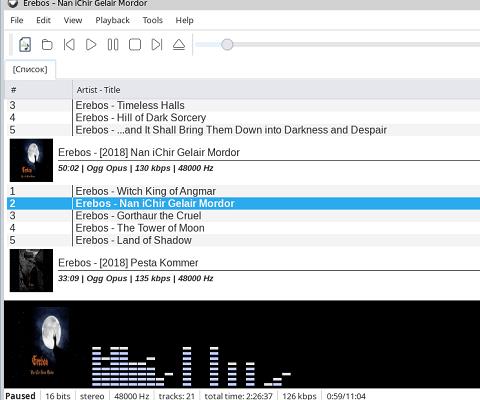Skip to previous track button
This screenshot has height=400, width=480.
[x=69, y=45]
